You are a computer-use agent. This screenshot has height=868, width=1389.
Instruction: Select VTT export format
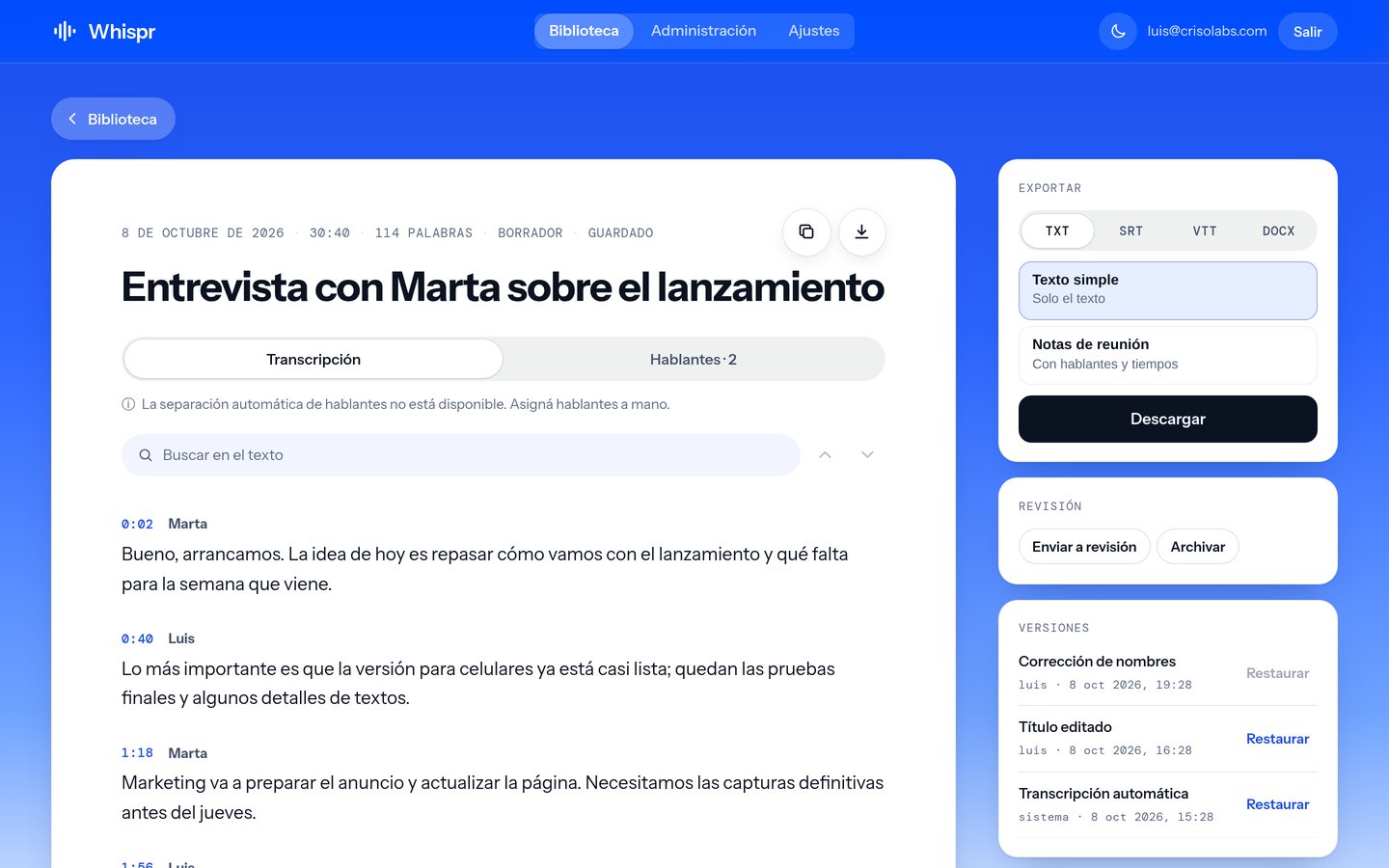click(x=1205, y=231)
